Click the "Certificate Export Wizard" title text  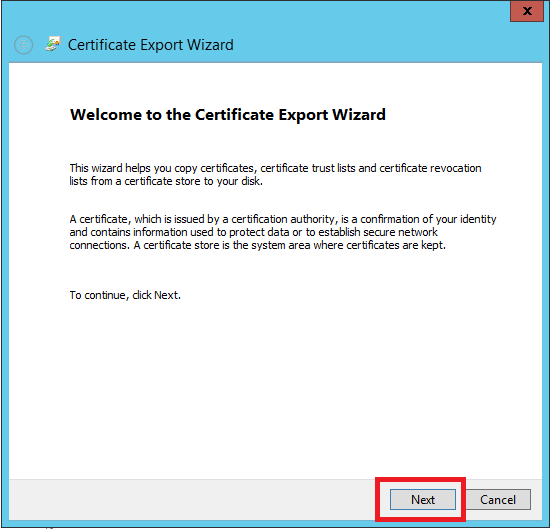pos(151,45)
